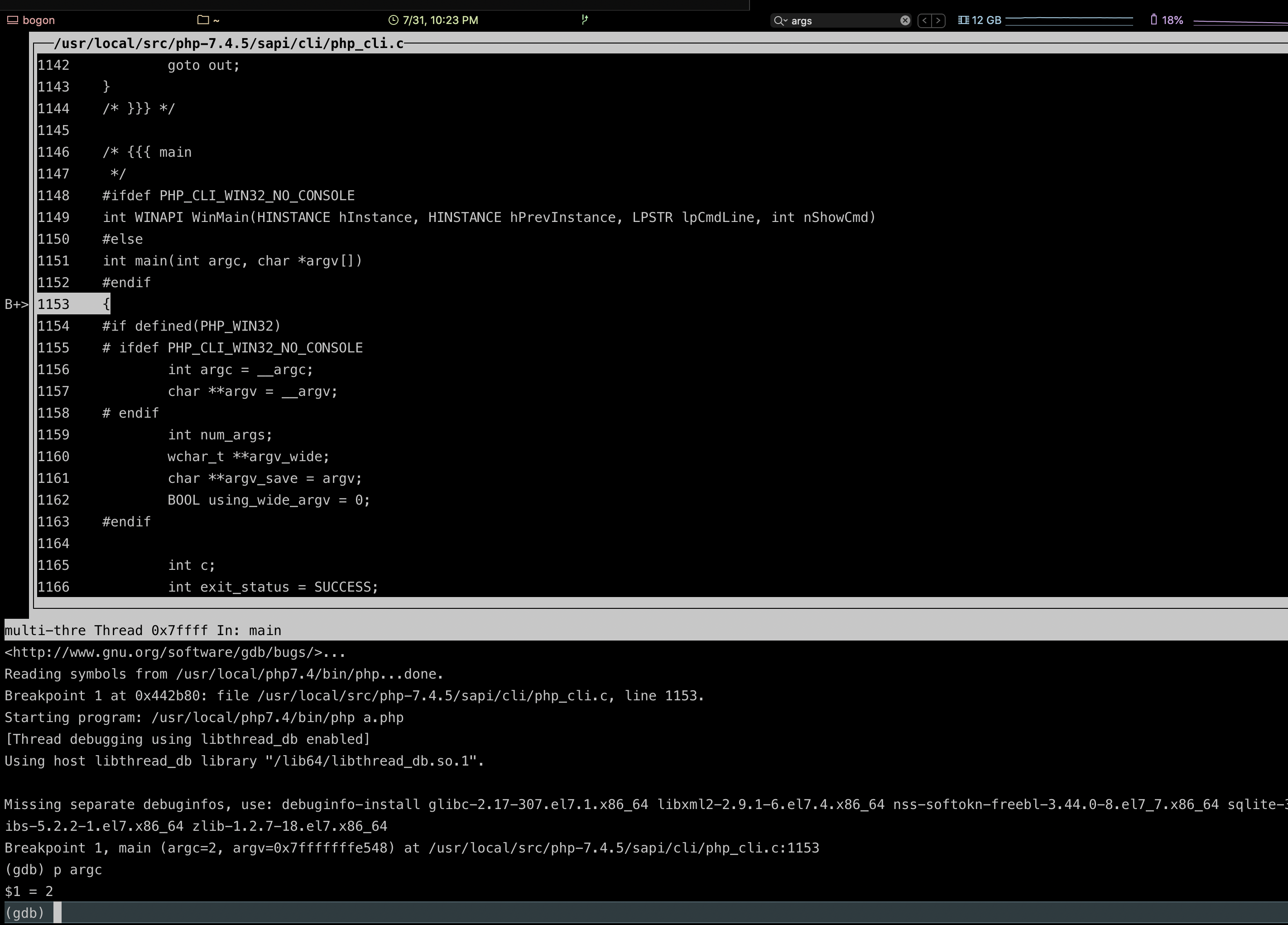Click the '18%' battery percentage

1172,20
